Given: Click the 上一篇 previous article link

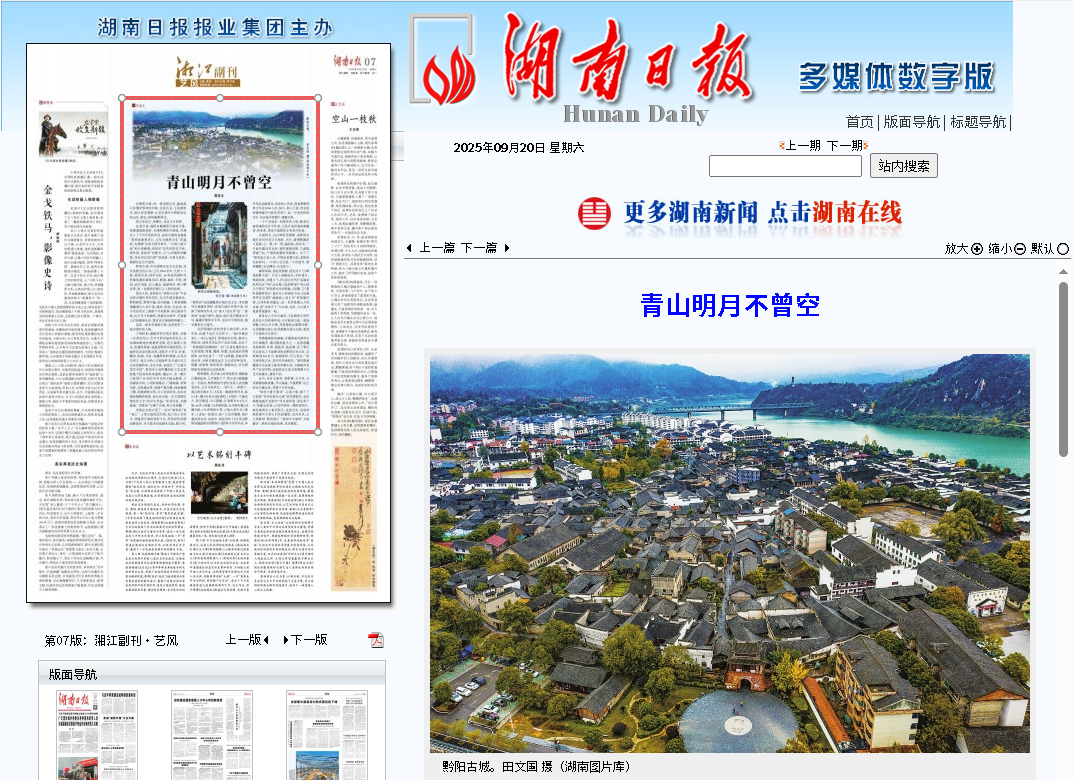Looking at the screenshot, I should [437, 248].
